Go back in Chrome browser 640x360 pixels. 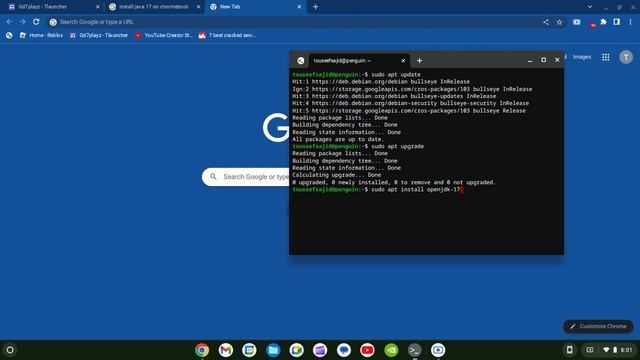(x=9, y=22)
